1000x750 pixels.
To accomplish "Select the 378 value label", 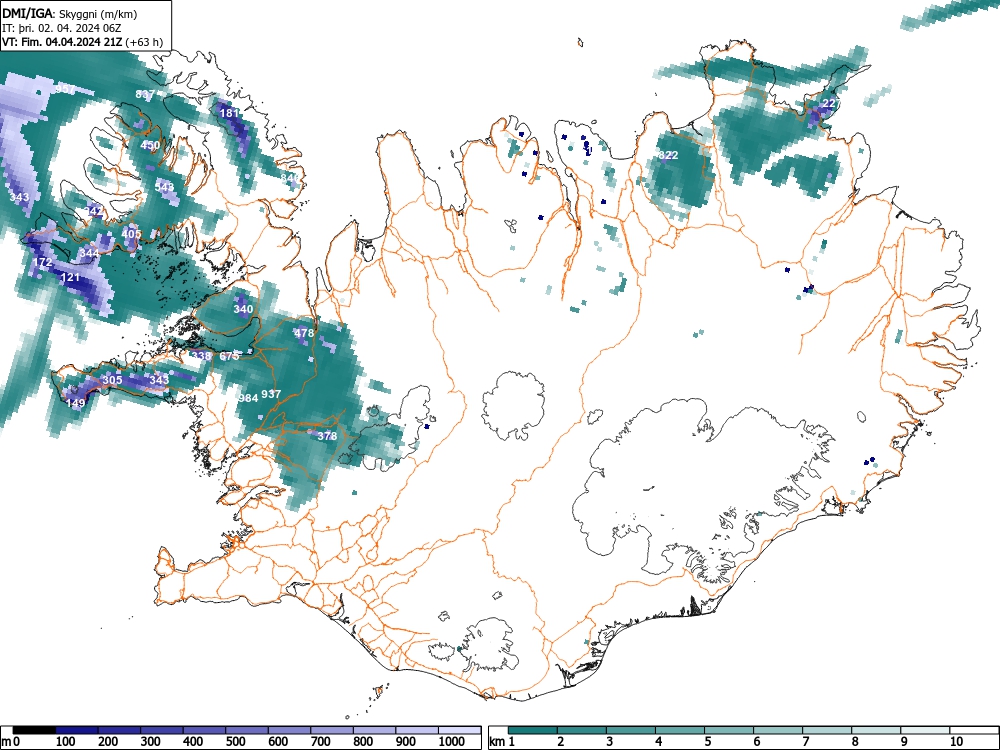I will 327,436.
